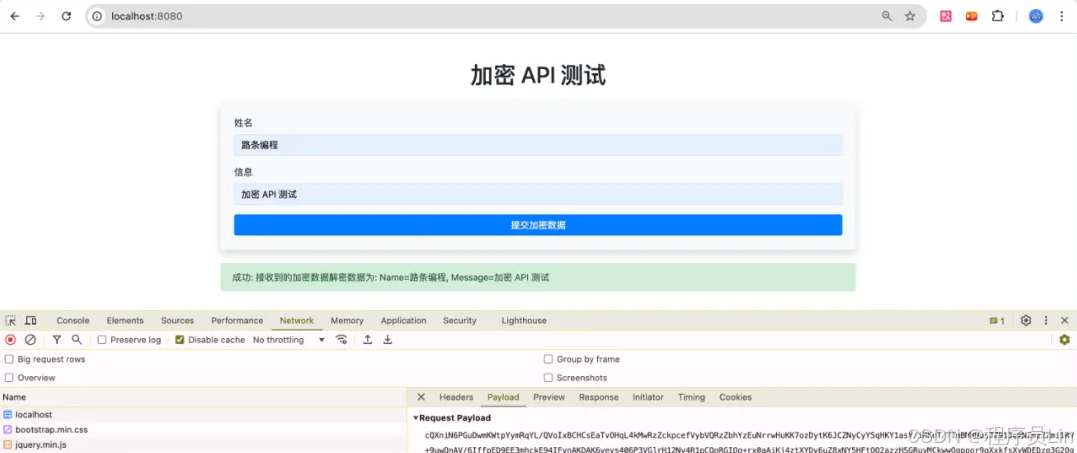Open Network panel settings gear
This screenshot has width=1077, height=453.
click(1065, 340)
